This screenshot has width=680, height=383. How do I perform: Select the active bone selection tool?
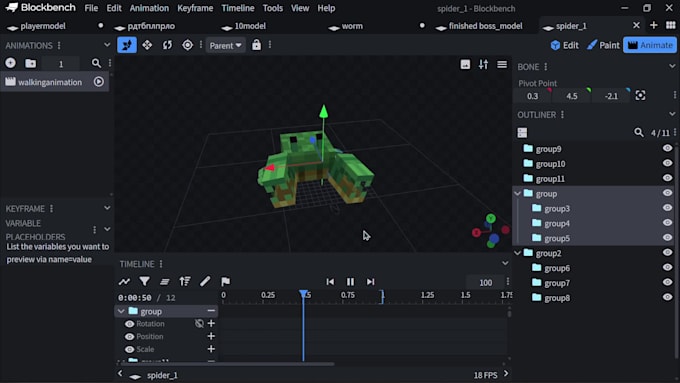tap(127, 45)
